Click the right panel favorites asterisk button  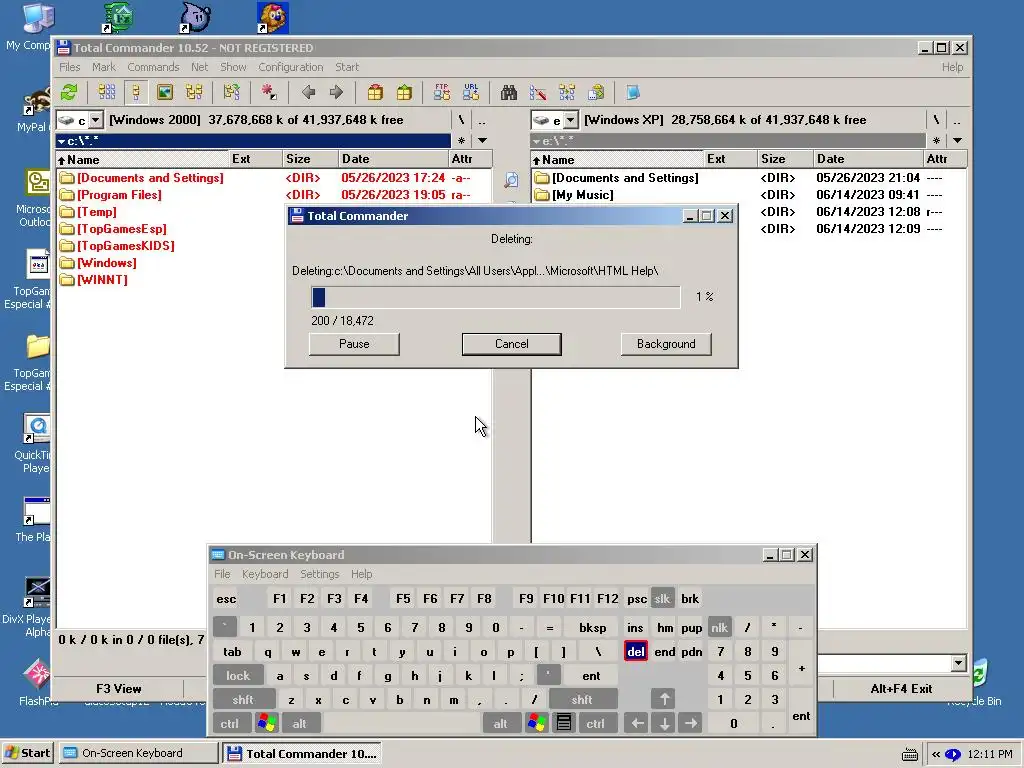pos(936,140)
